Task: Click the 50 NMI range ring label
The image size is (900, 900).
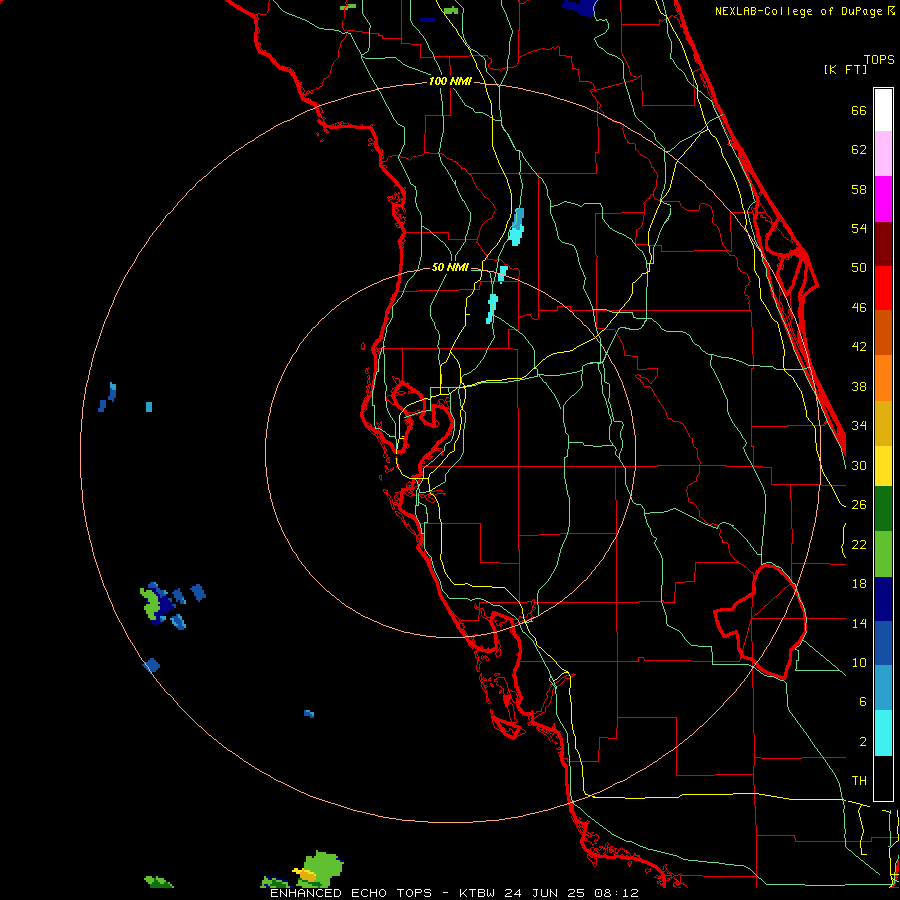Action: (x=450, y=267)
